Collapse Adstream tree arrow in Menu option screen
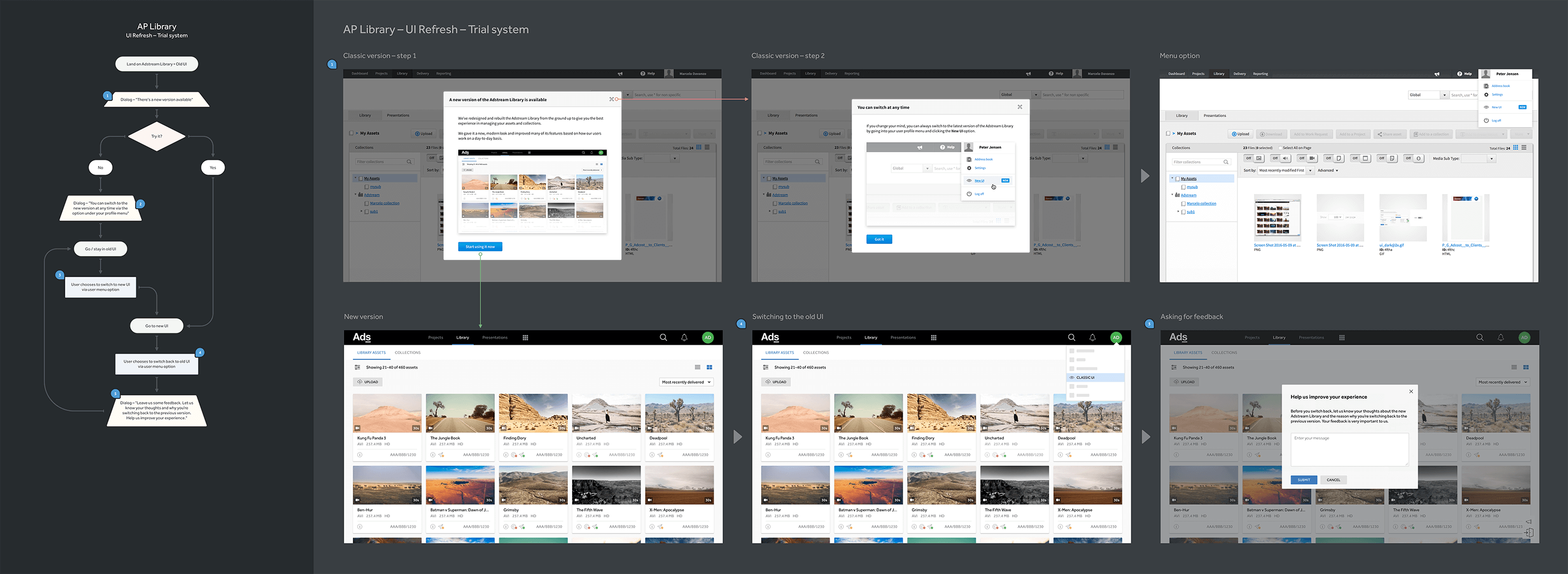Screen dimensions: 1568x574 (1172, 195)
